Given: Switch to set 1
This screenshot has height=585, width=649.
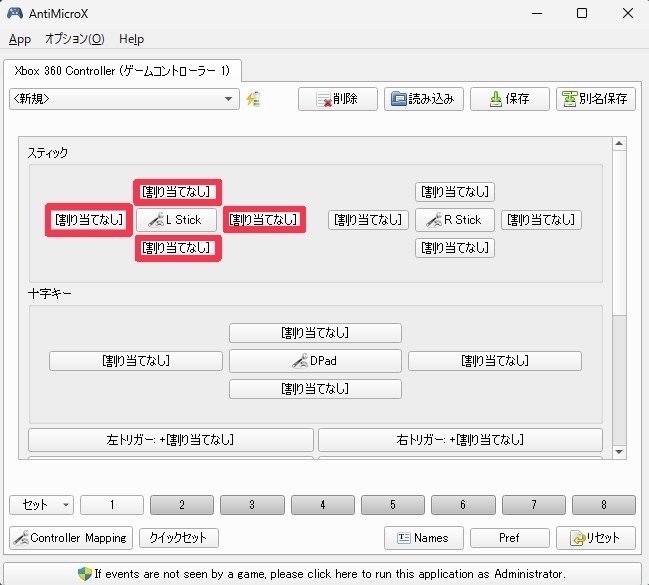Looking at the screenshot, I should (x=112, y=505).
